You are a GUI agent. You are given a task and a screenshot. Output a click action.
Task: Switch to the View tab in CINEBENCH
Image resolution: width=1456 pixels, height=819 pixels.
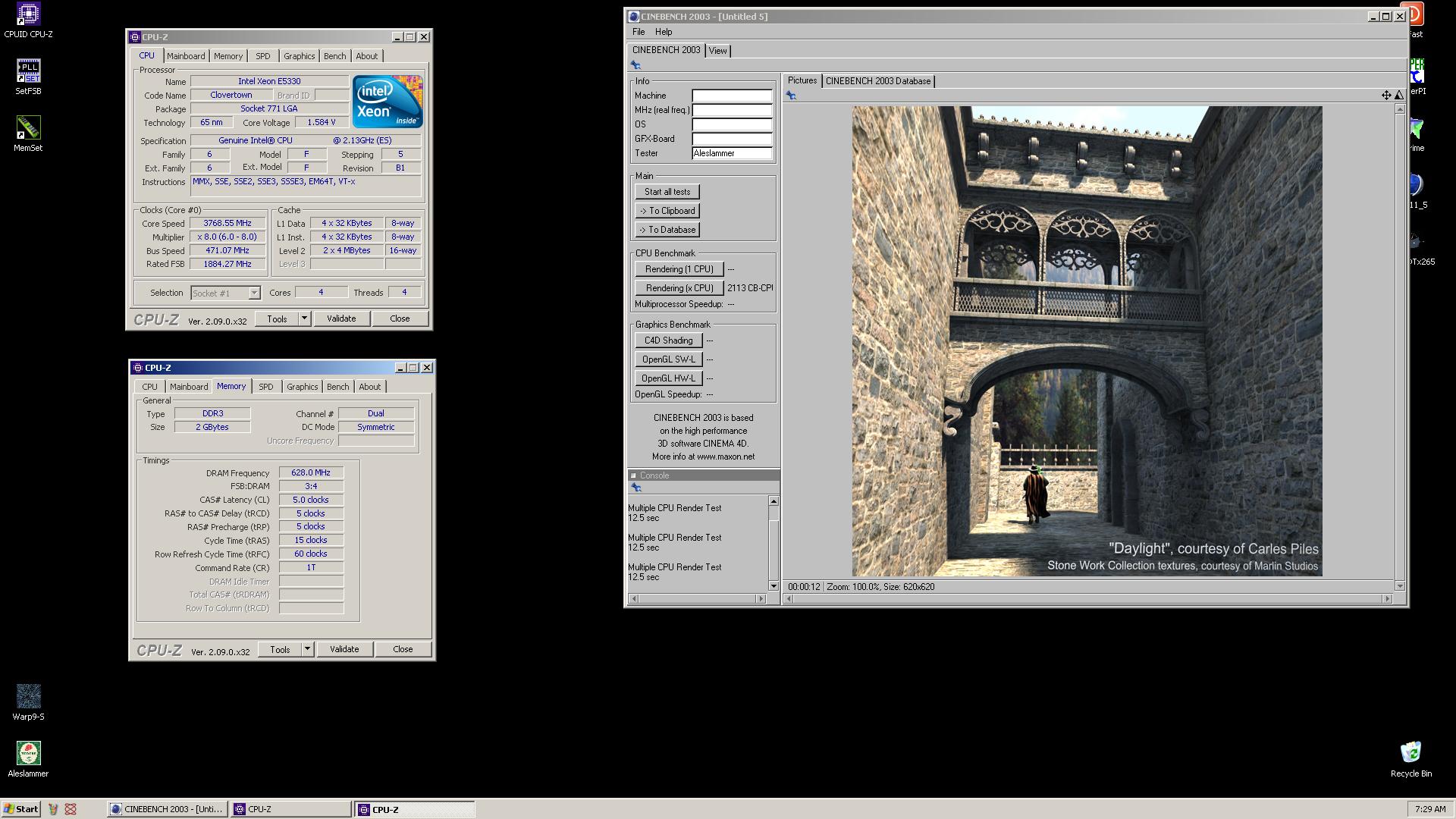(x=717, y=51)
